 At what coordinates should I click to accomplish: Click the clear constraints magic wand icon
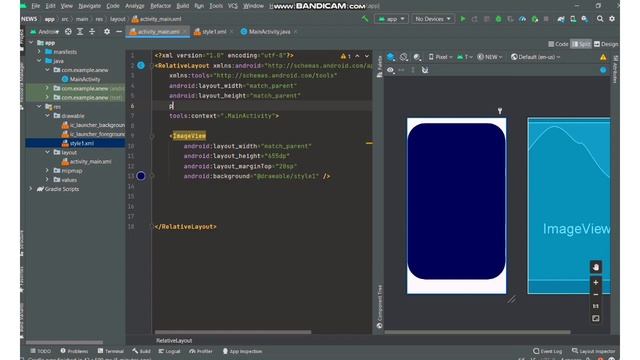point(425,70)
